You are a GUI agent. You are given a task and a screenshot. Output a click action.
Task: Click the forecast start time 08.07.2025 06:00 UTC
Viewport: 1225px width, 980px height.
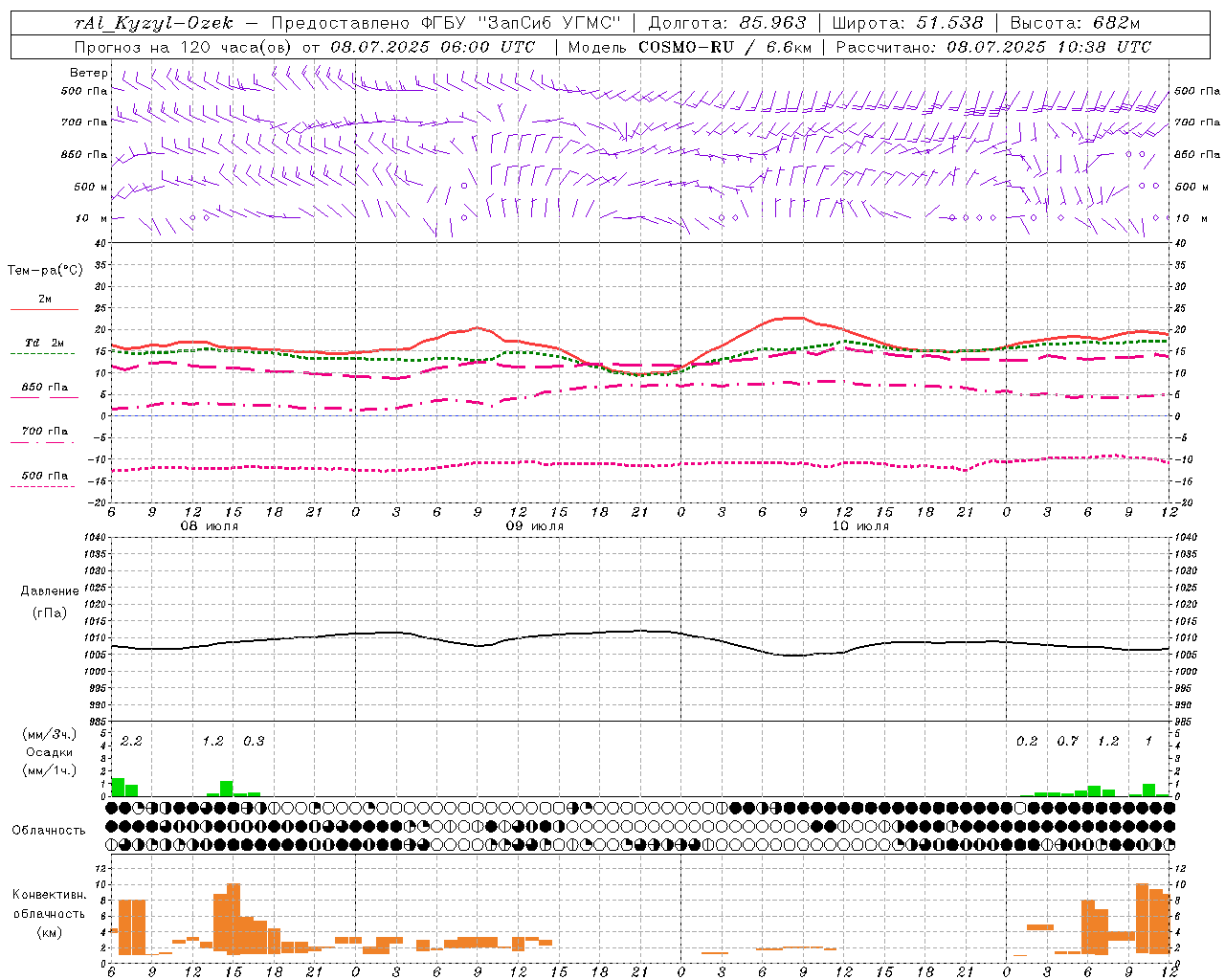tap(433, 47)
